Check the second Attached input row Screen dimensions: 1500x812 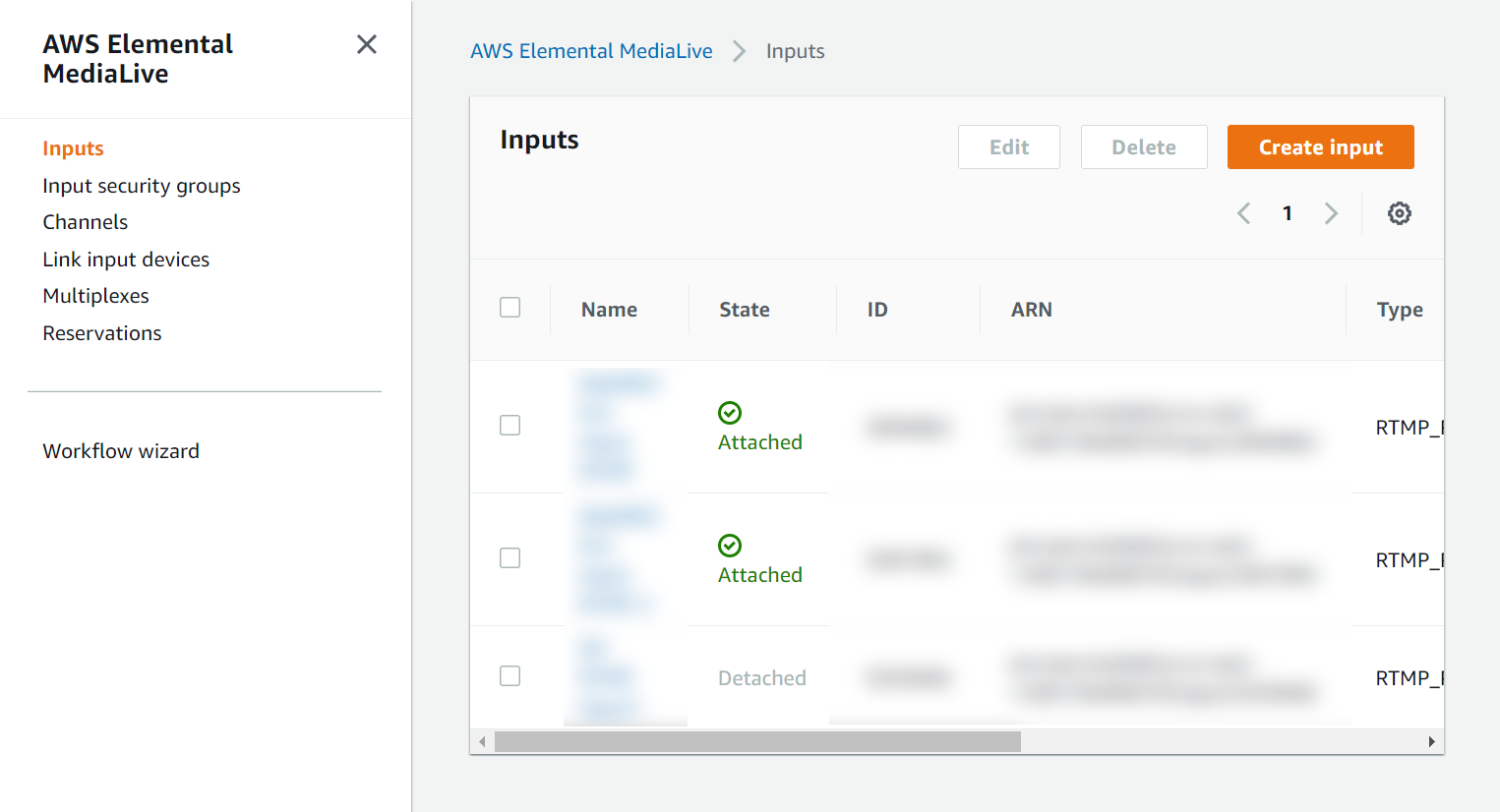point(510,558)
